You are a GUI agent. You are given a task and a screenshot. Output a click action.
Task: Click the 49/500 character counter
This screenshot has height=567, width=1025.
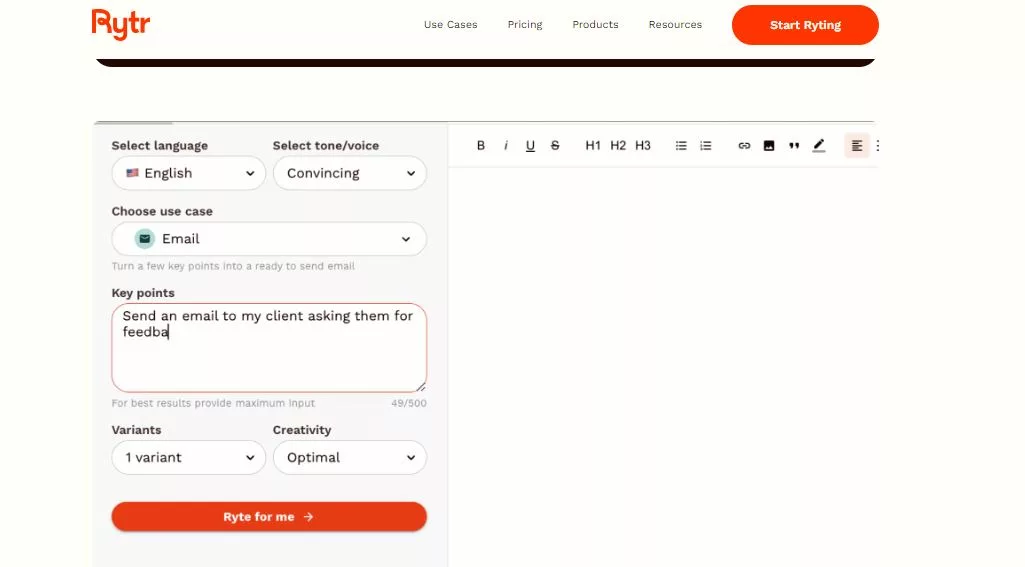[409, 404]
